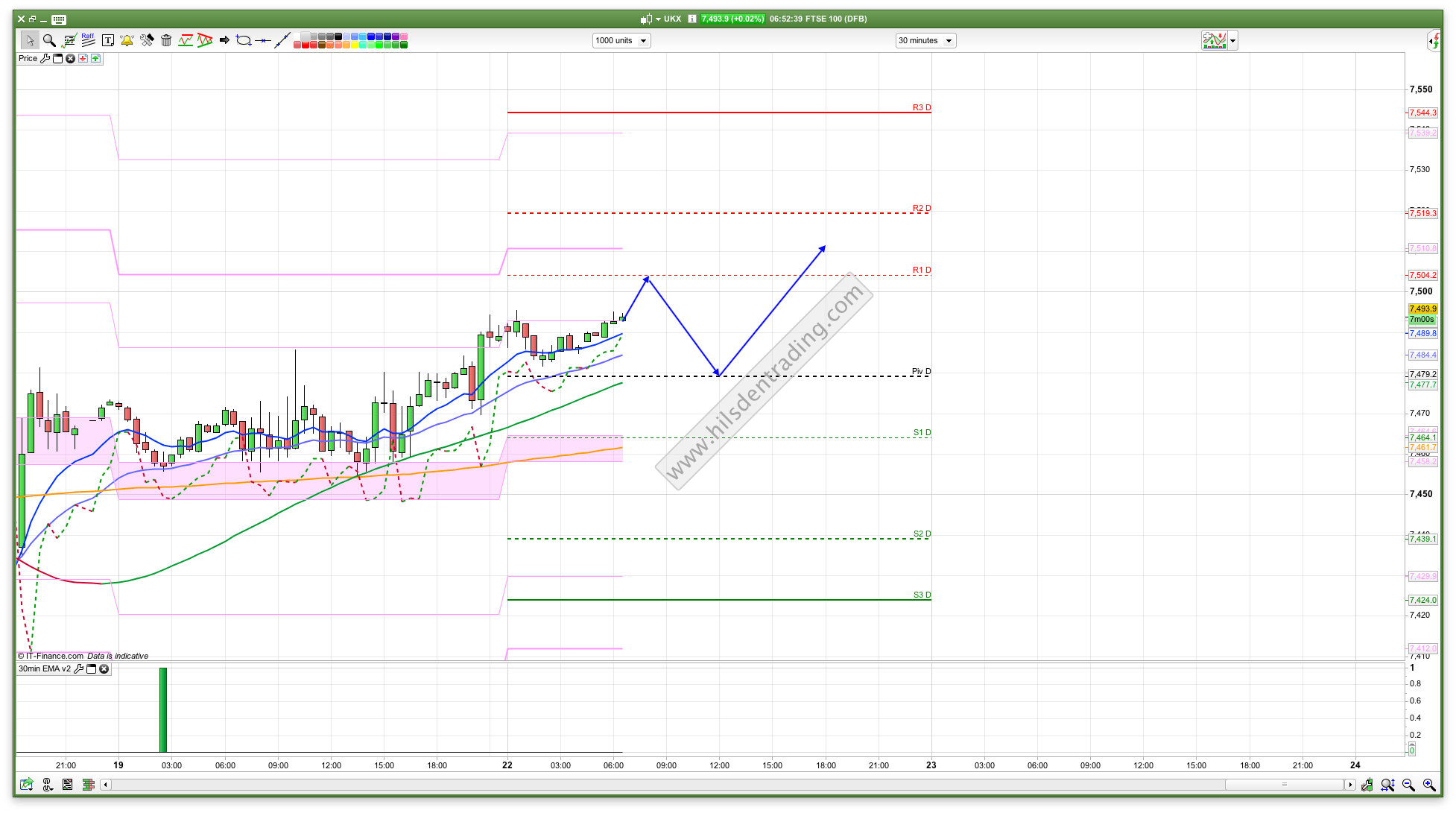Viewport: 1456px width, 813px height.
Task: Click the horizontal scrollbar right arrow
Action: pyautogui.click(x=1349, y=785)
